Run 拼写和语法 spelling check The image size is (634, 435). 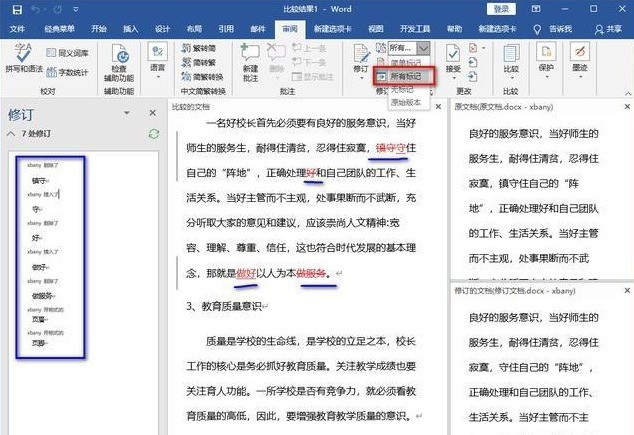coord(23,59)
